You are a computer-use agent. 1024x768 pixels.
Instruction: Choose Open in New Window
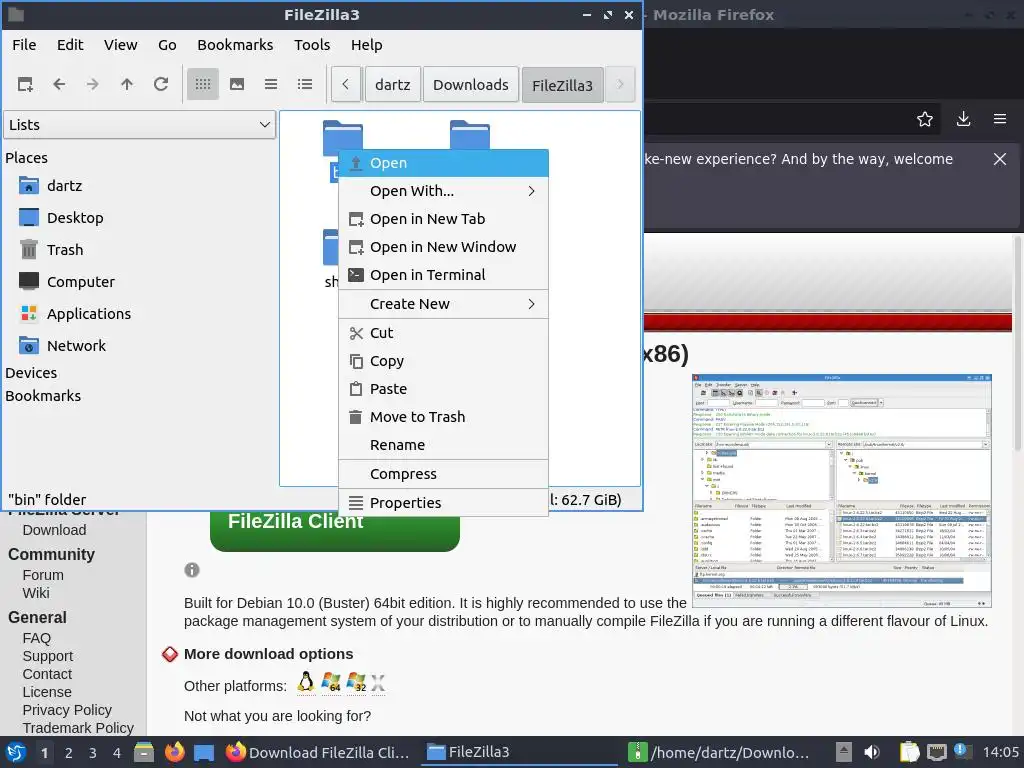click(x=443, y=248)
